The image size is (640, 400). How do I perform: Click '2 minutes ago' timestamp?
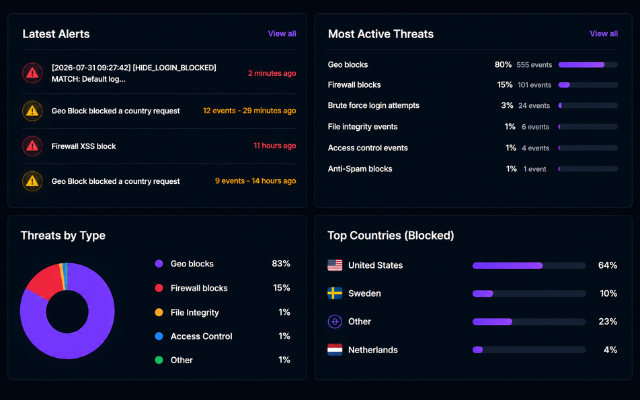pos(272,73)
